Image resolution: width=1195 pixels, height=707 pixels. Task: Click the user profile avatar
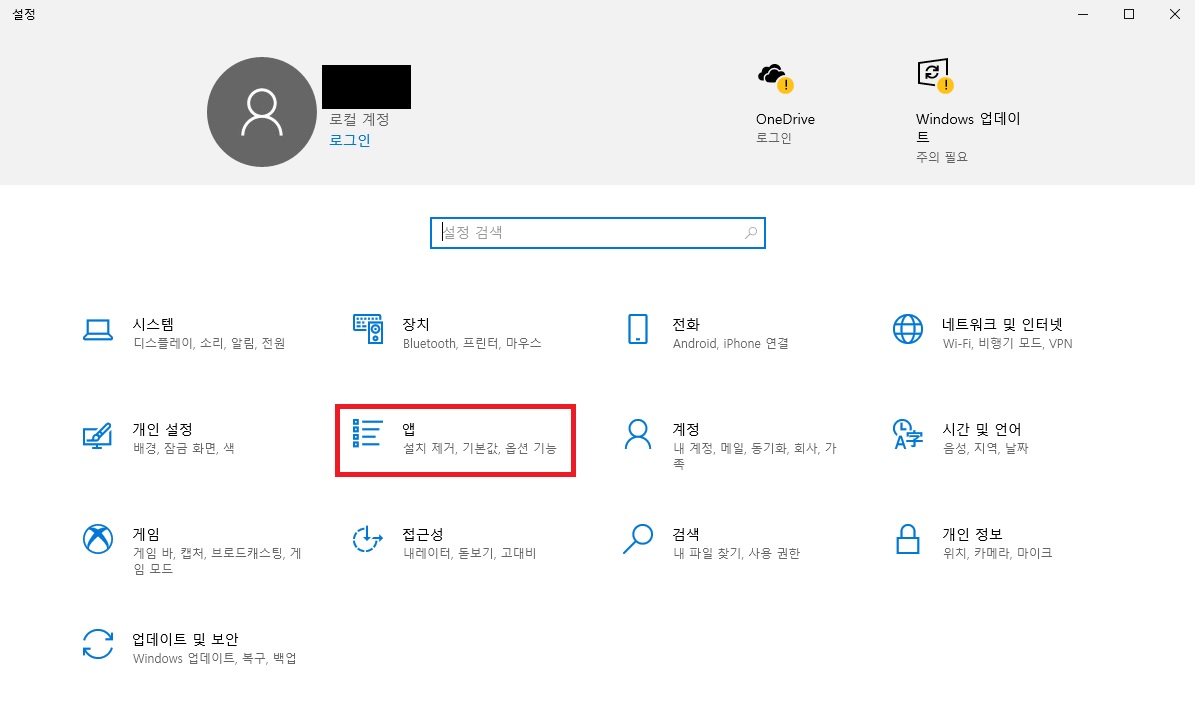[x=261, y=112]
